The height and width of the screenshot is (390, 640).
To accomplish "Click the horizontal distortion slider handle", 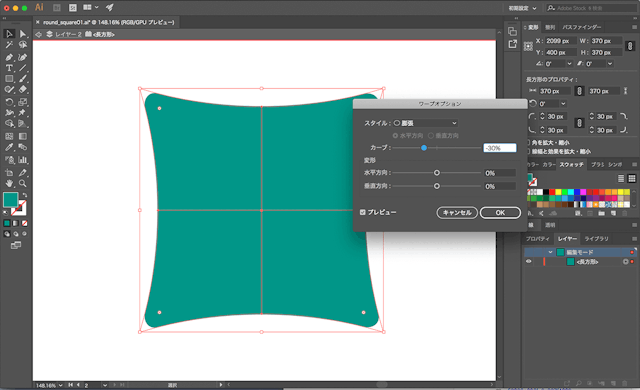I will 437,173.
